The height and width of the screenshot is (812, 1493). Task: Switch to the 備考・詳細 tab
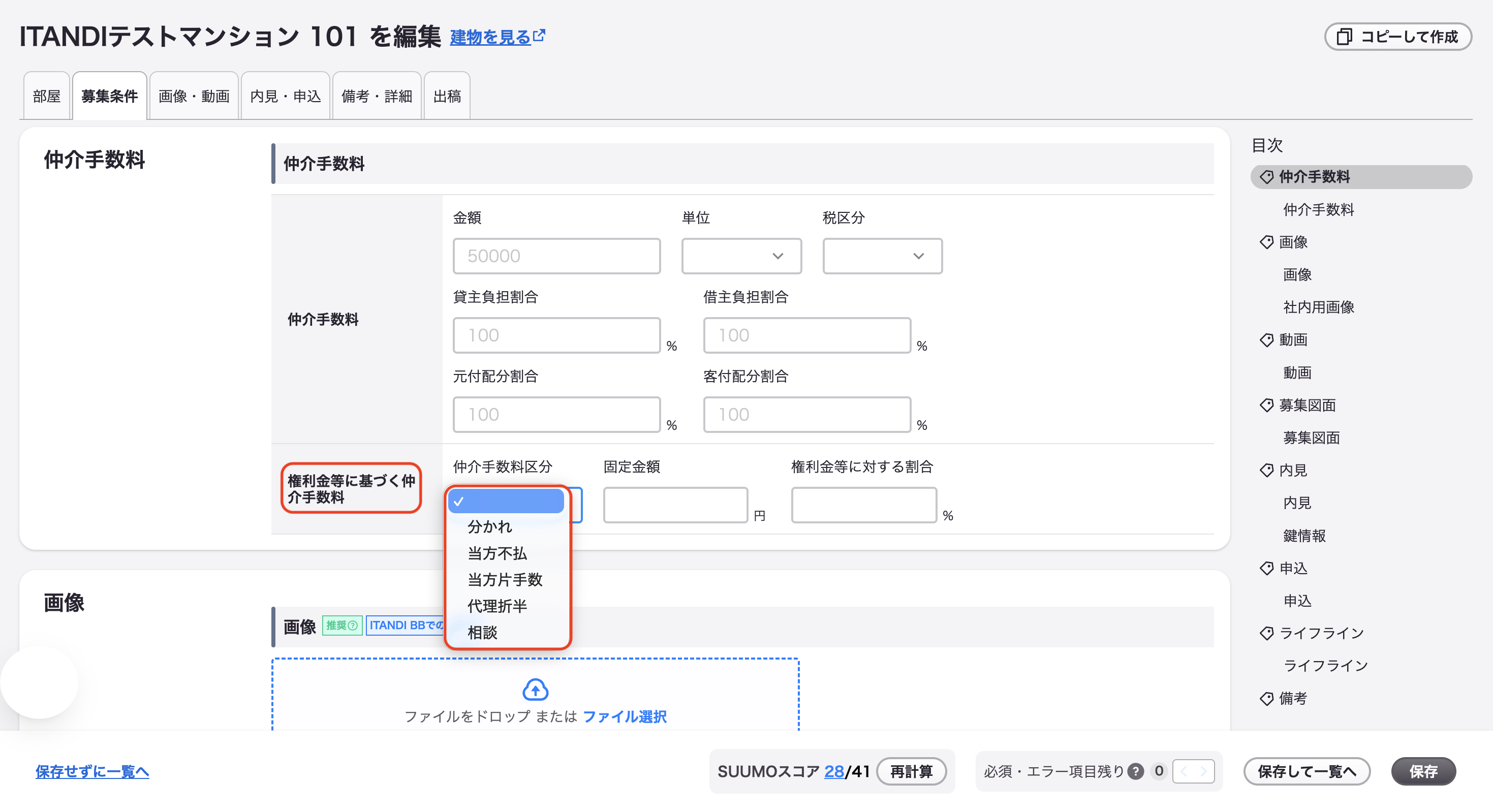click(x=377, y=96)
